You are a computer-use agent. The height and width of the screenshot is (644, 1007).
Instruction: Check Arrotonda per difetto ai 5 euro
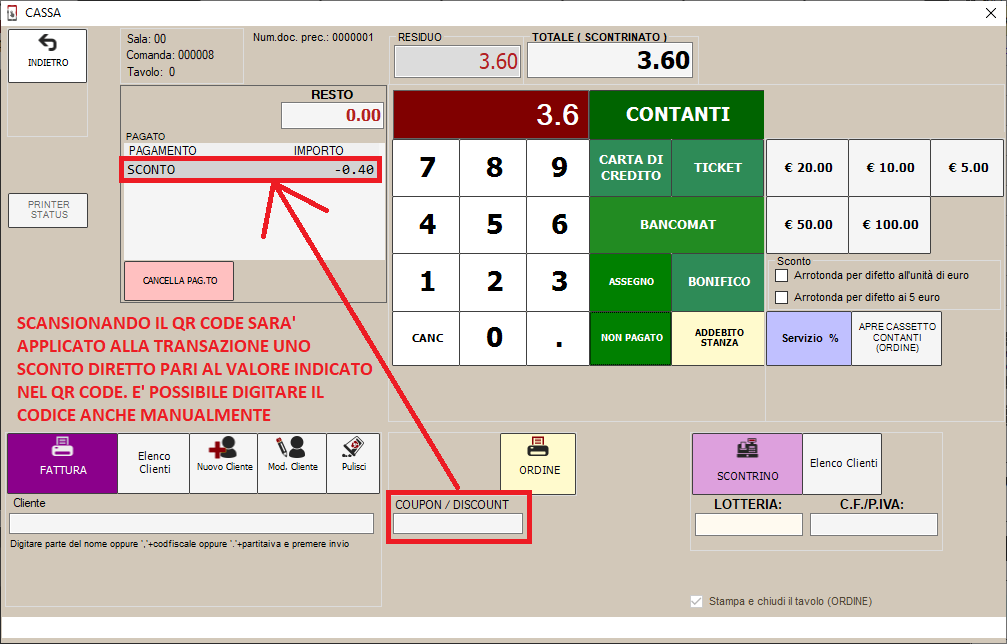783,297
